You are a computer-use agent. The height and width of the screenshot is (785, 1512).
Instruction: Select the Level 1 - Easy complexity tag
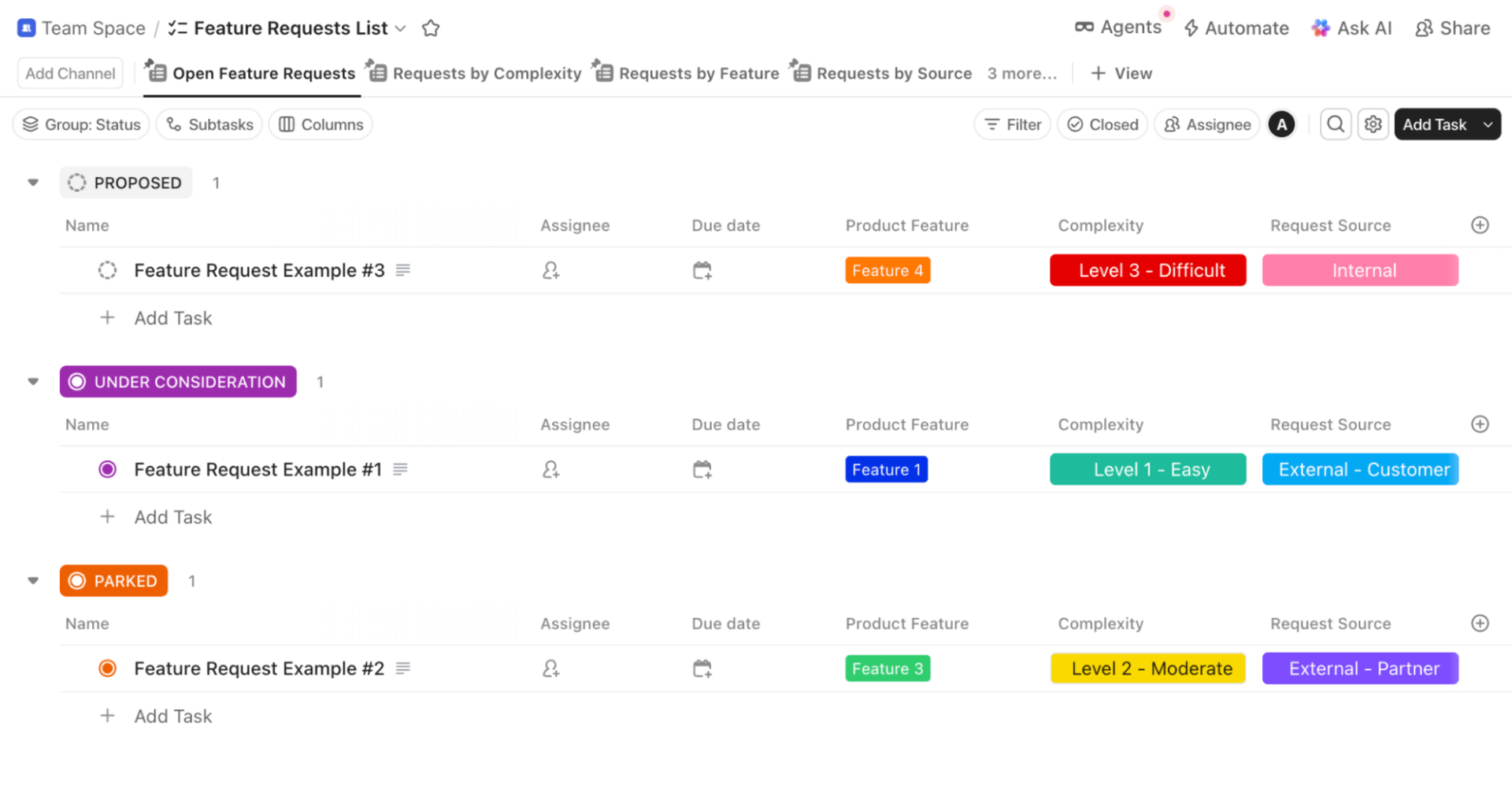(x=1147, y=468)
